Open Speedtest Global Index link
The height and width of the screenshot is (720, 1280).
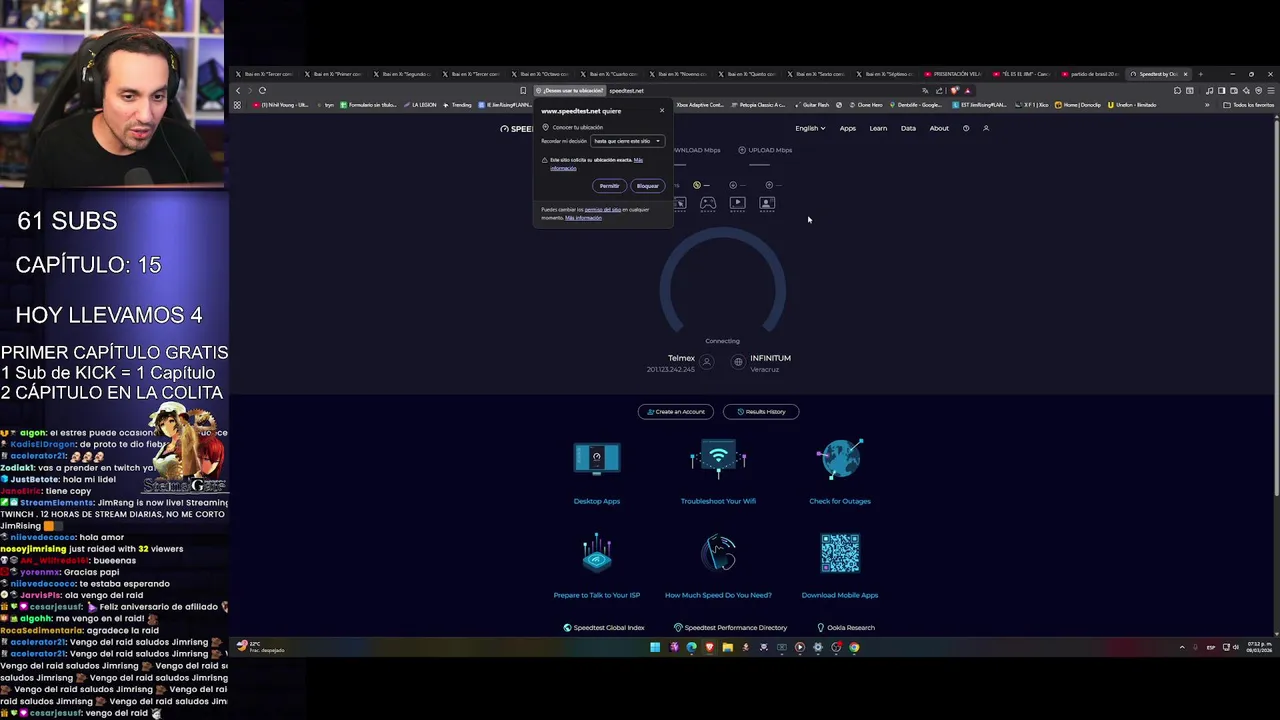click(x=604, y=628)
